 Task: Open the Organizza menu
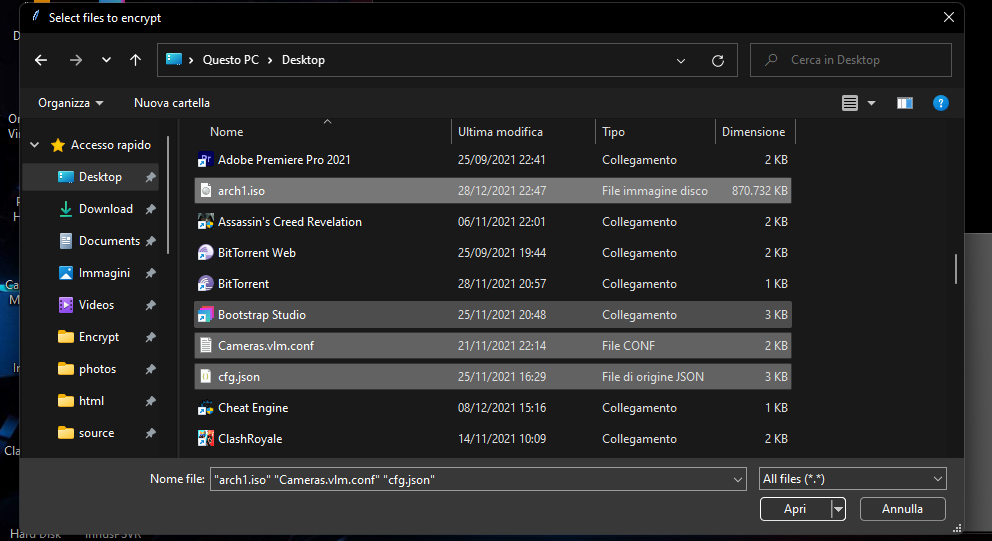[x=70, y=103]
